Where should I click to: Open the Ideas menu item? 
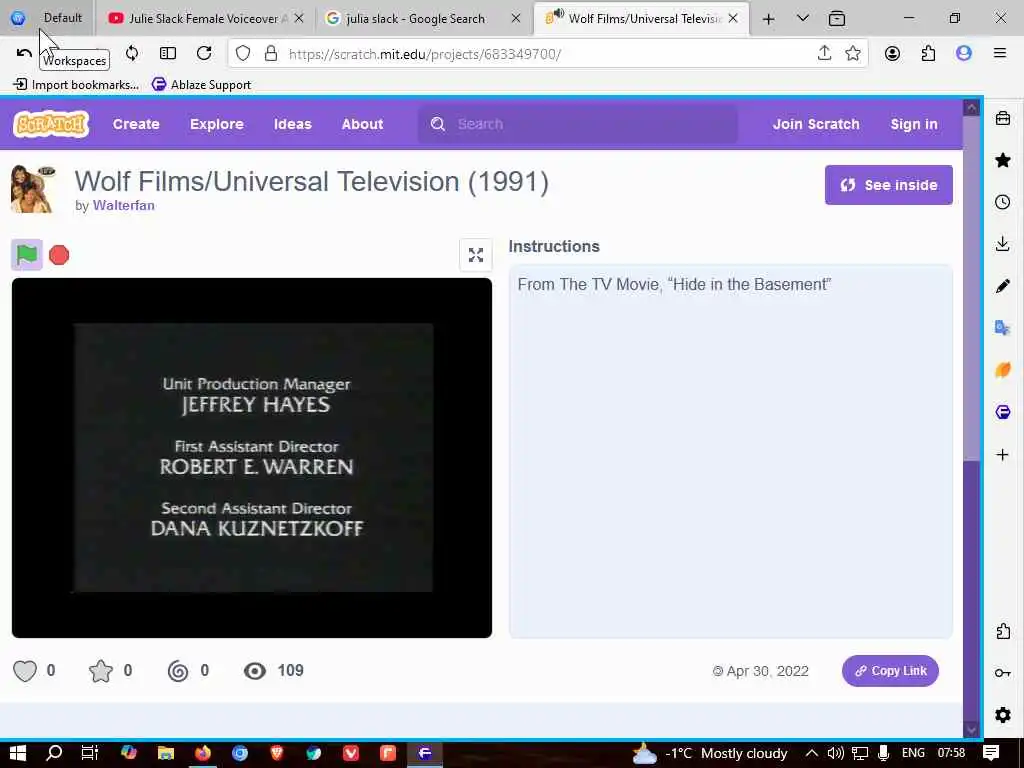293,124
